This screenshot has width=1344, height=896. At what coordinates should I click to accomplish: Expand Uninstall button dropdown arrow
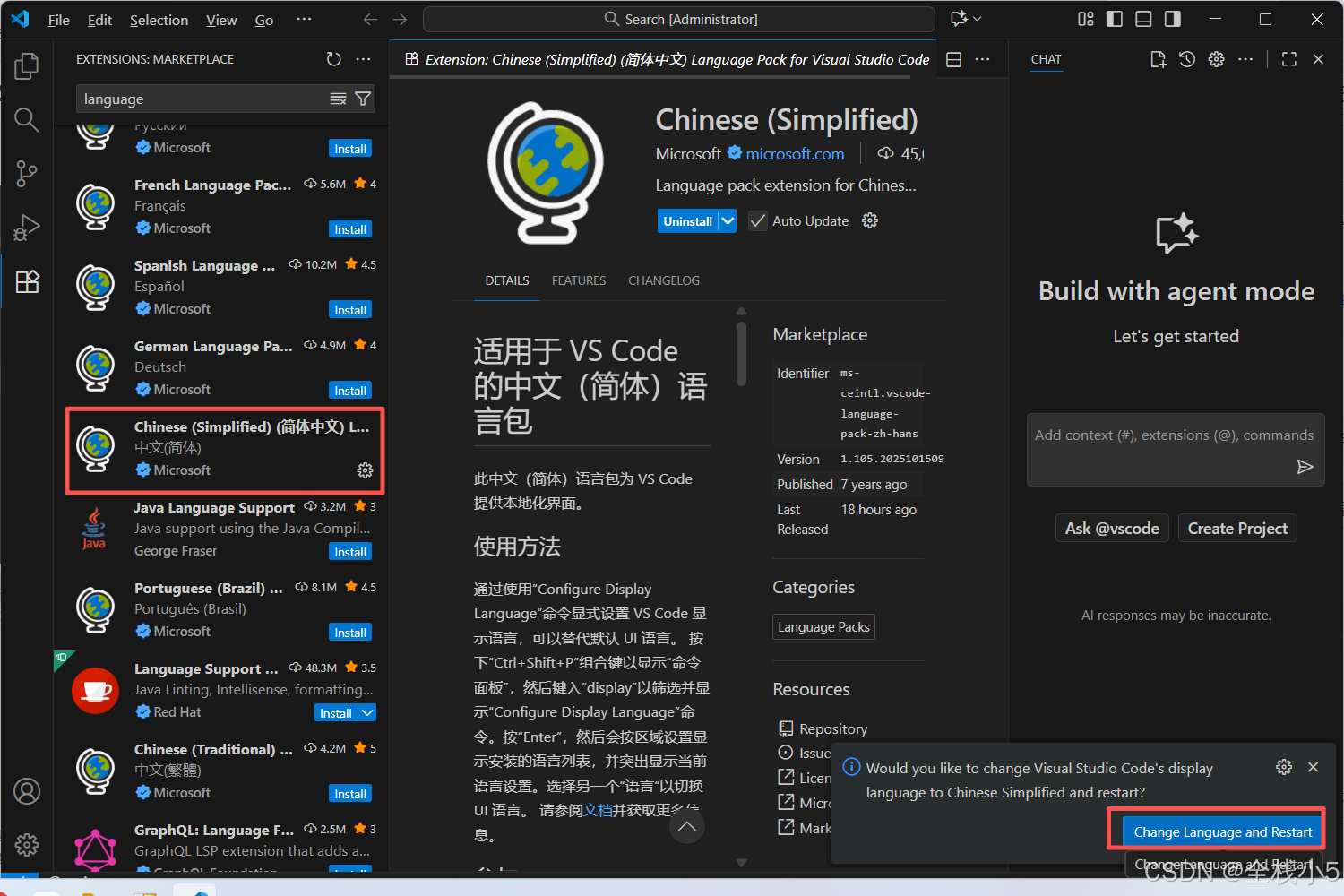728,220
